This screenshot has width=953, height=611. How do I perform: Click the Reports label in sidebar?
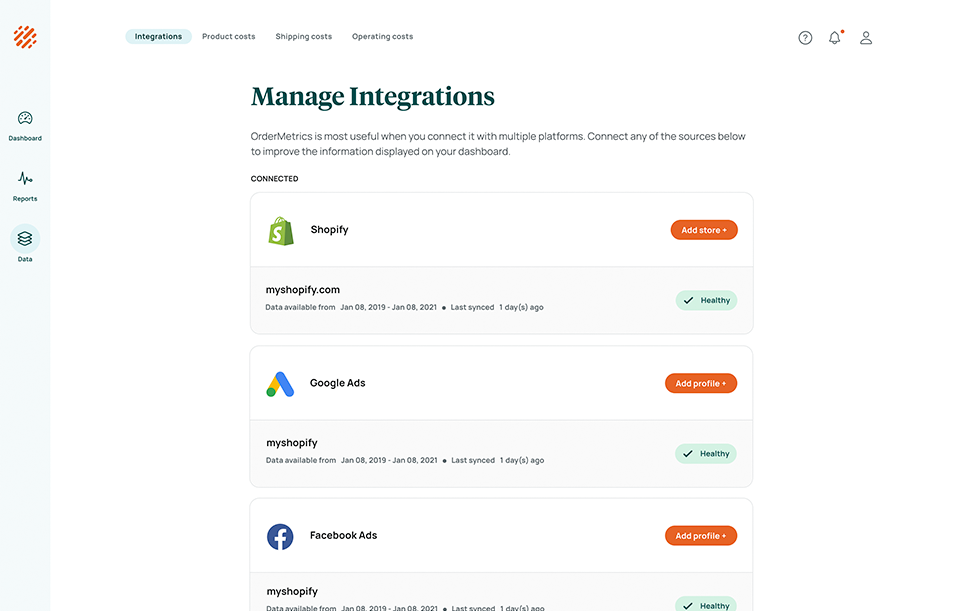coord(25,199)
